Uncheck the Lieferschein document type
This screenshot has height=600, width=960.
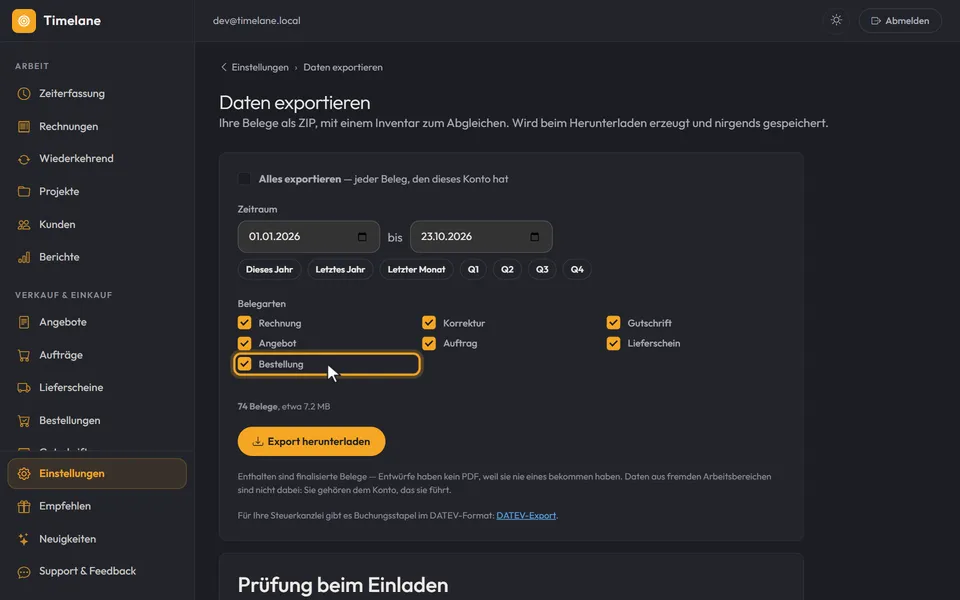coord(613,343)
